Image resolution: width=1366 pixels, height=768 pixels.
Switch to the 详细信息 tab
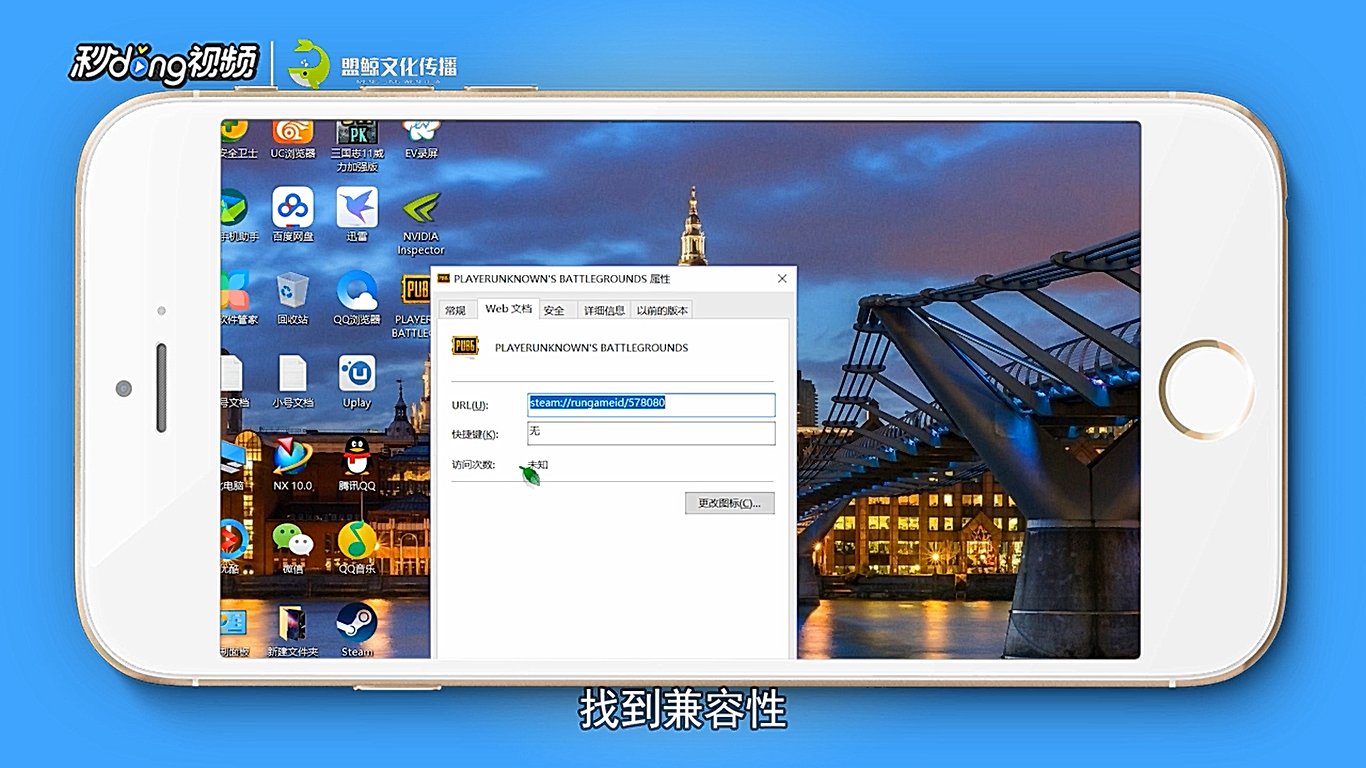point(604,310)
